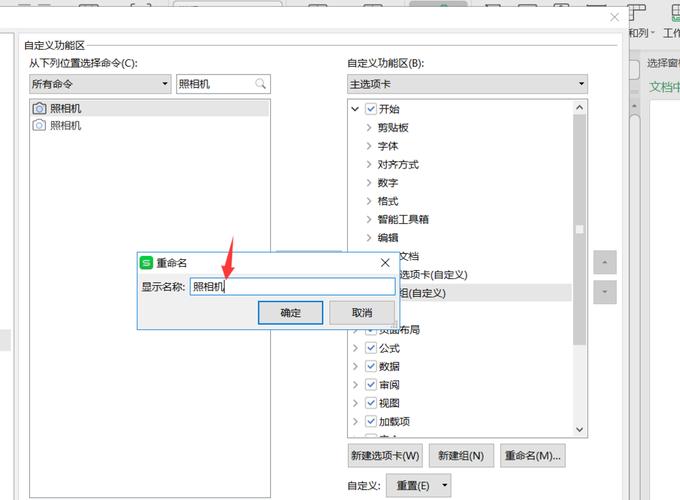Click WPS logo icon in rename dialog
680x500 pixels.
coord(147,262)
